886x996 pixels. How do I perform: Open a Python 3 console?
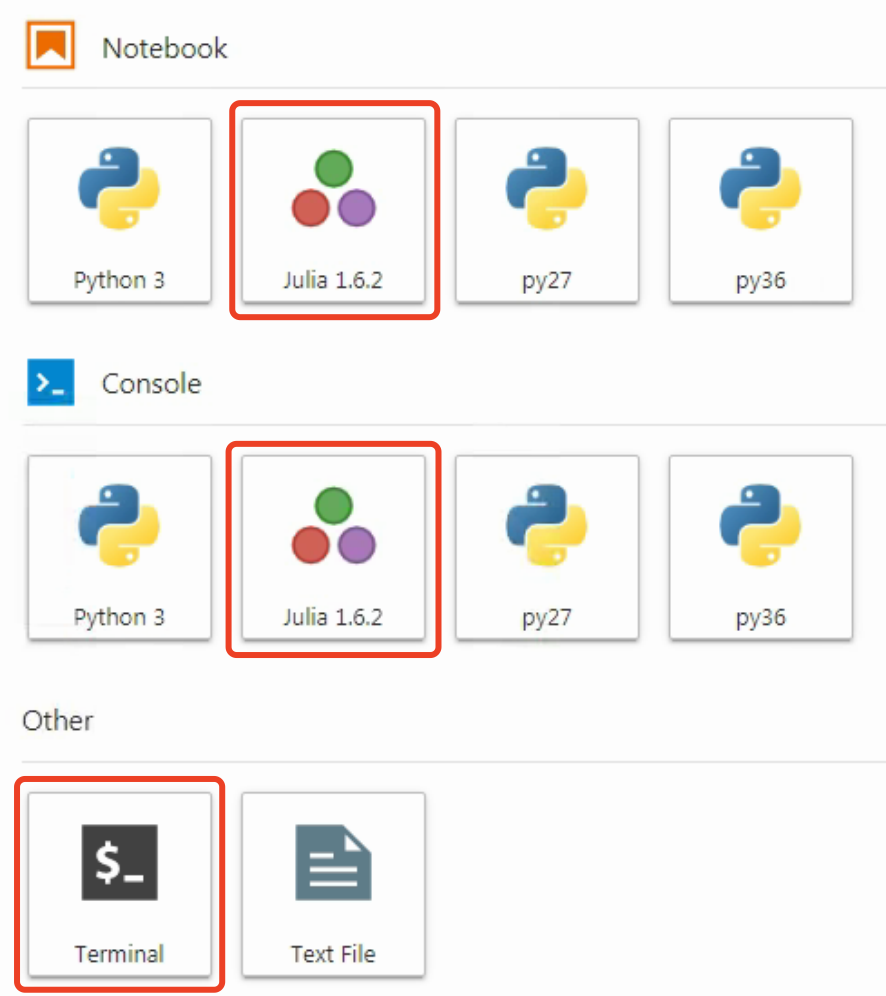[119, 547]
